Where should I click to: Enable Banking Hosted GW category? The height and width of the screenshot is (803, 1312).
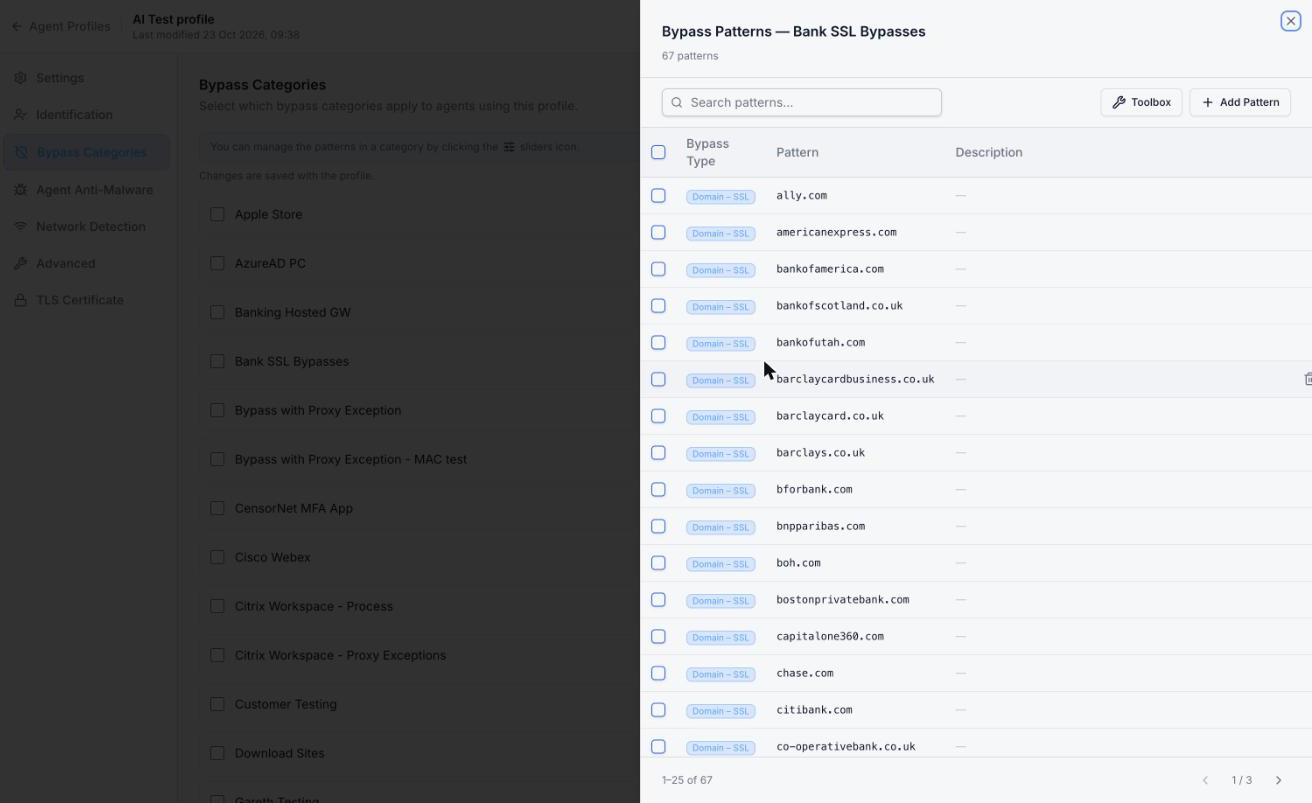coord(217,312)
